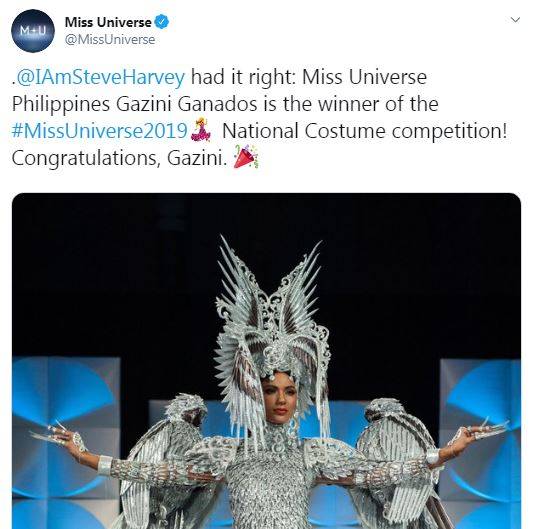Open the @IAmSteveHarvey mention
This screenshot has height=529, width=533.
100,78
